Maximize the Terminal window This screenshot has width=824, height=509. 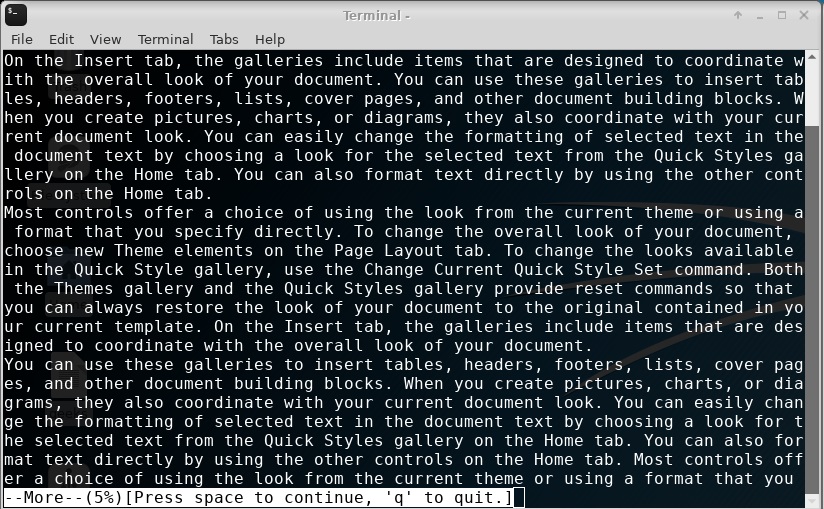pyautogui.click(x=782, y=15)
